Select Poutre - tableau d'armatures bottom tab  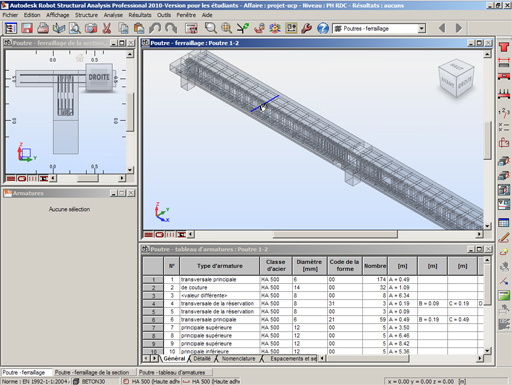[172, 372]
